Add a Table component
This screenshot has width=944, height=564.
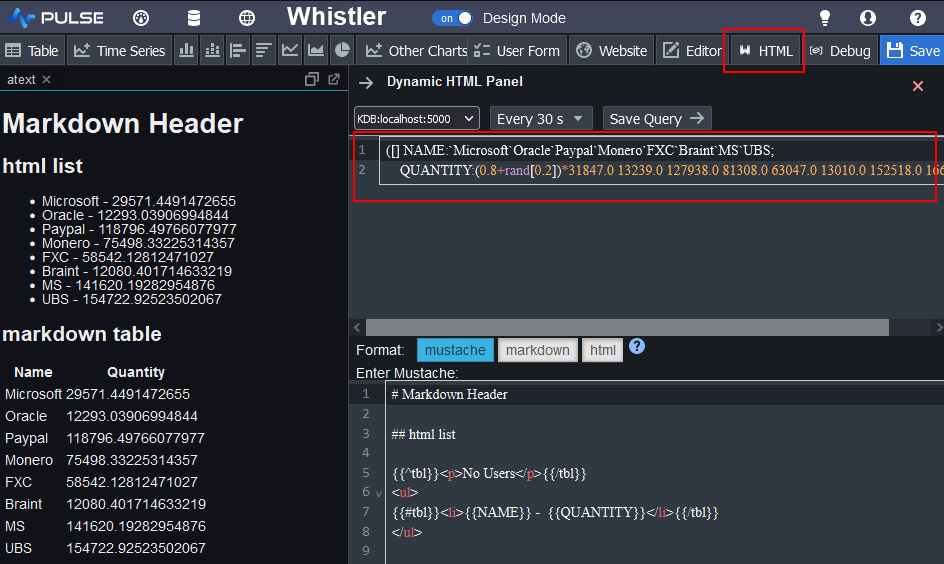[32, 51]
